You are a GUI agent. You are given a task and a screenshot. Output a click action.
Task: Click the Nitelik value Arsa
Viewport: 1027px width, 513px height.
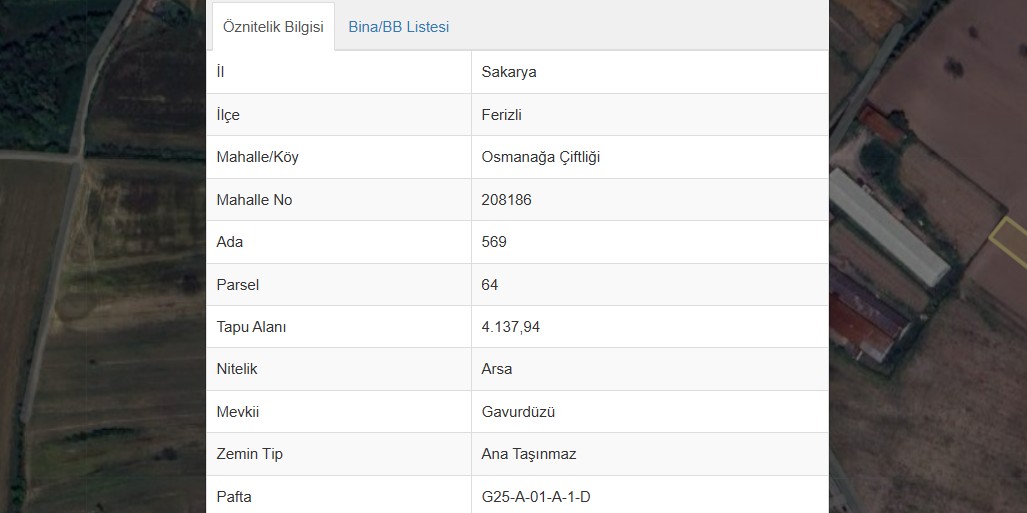tap(496, 369)
